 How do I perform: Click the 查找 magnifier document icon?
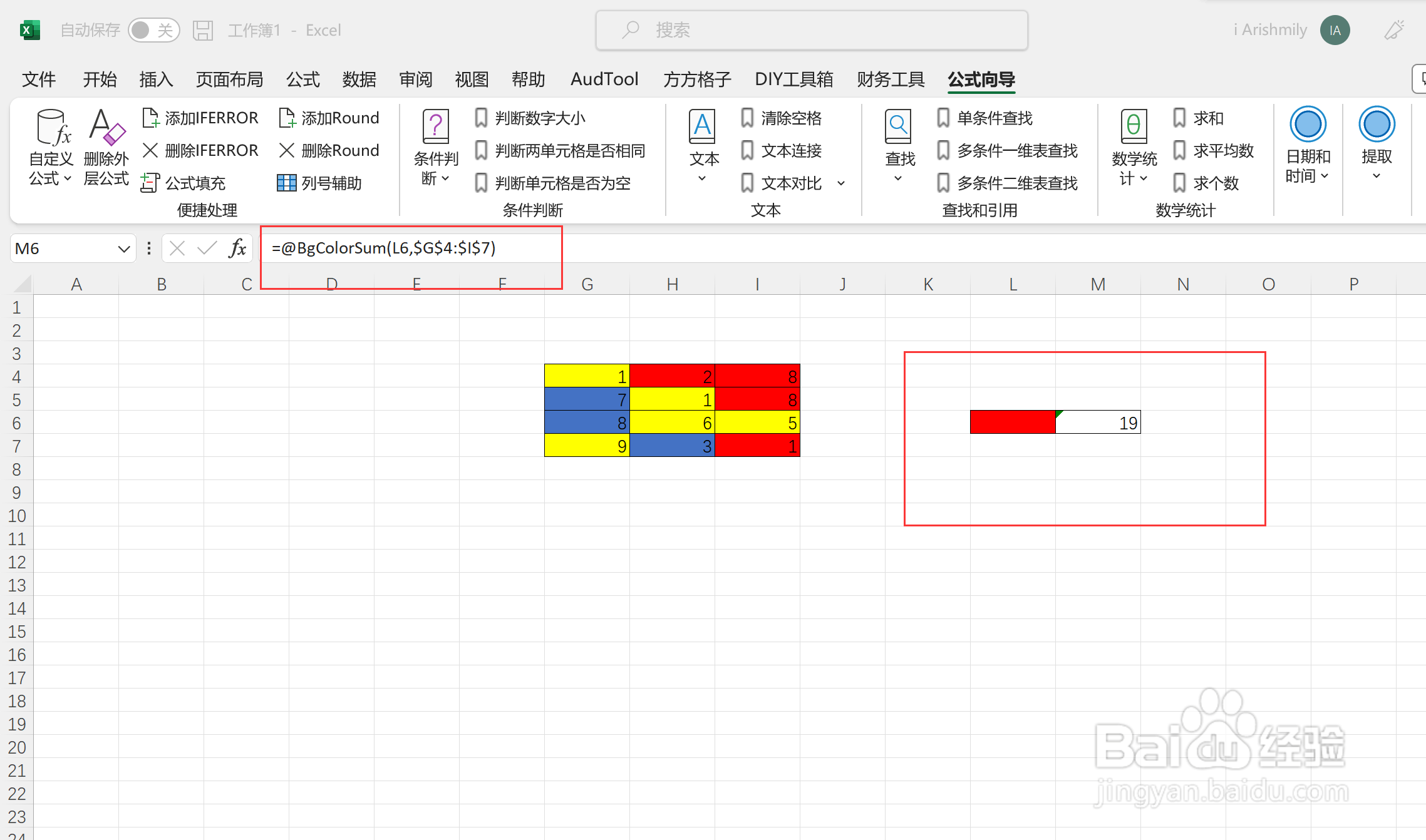(898, 127)
